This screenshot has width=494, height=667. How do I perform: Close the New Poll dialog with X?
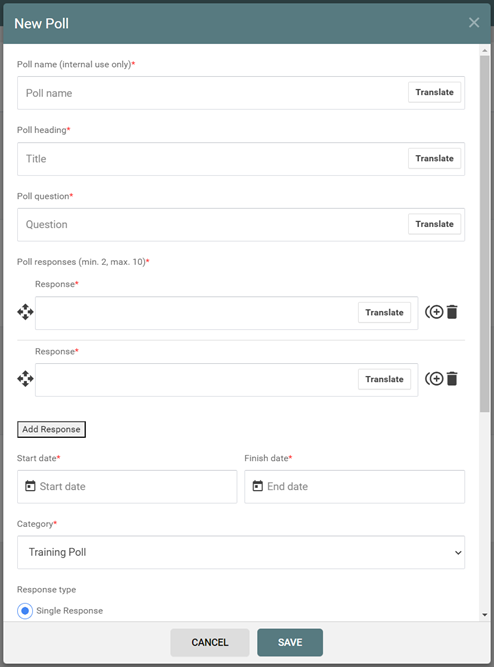coord(474,23)
